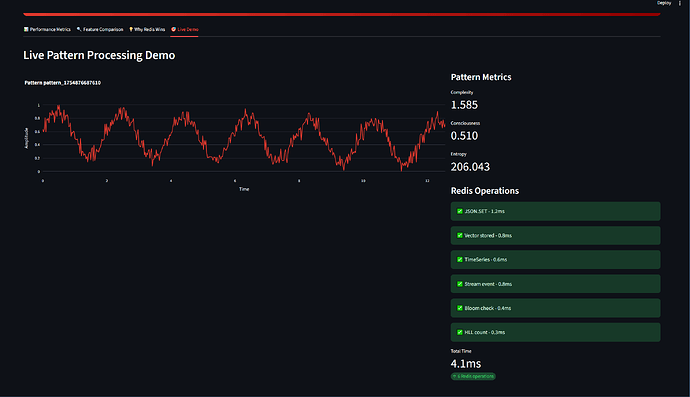Click the Bloom check checkmark icon
This screenshot has height=397, width=690.
(x=460, y=308)
